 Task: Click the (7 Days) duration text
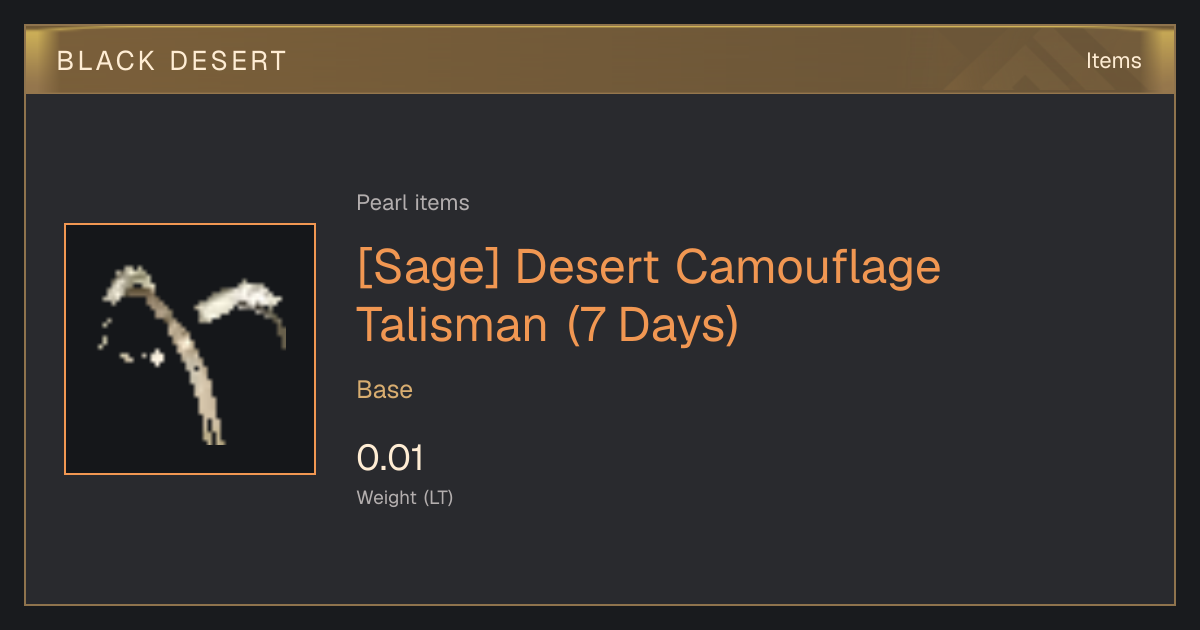click(653, 325)
